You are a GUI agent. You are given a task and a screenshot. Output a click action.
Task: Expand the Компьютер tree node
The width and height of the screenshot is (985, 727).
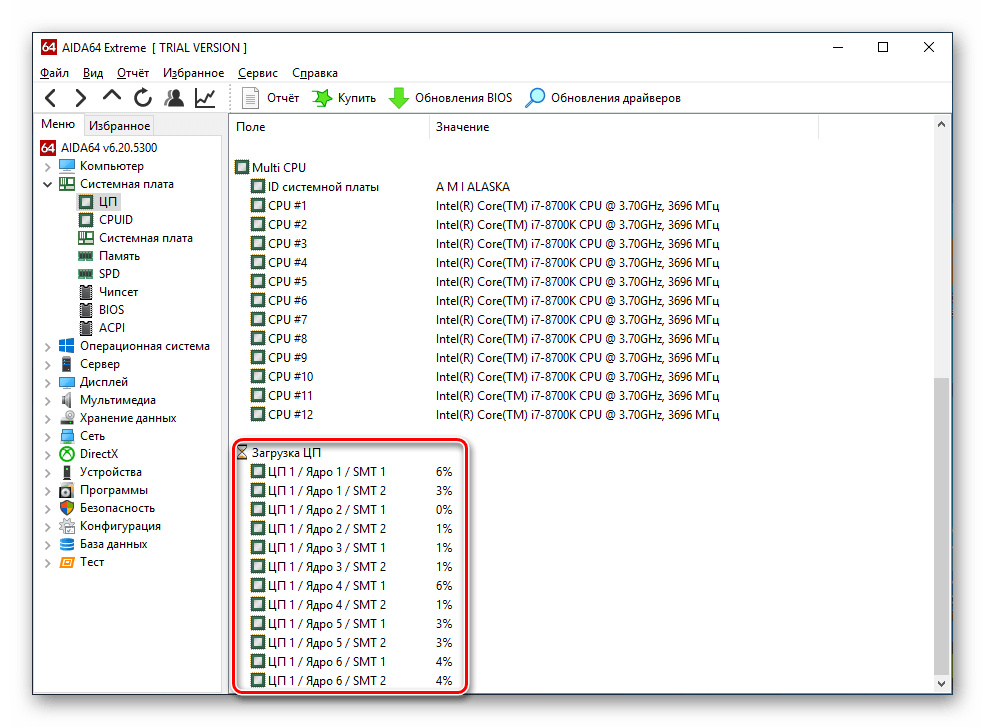(47, 166)
